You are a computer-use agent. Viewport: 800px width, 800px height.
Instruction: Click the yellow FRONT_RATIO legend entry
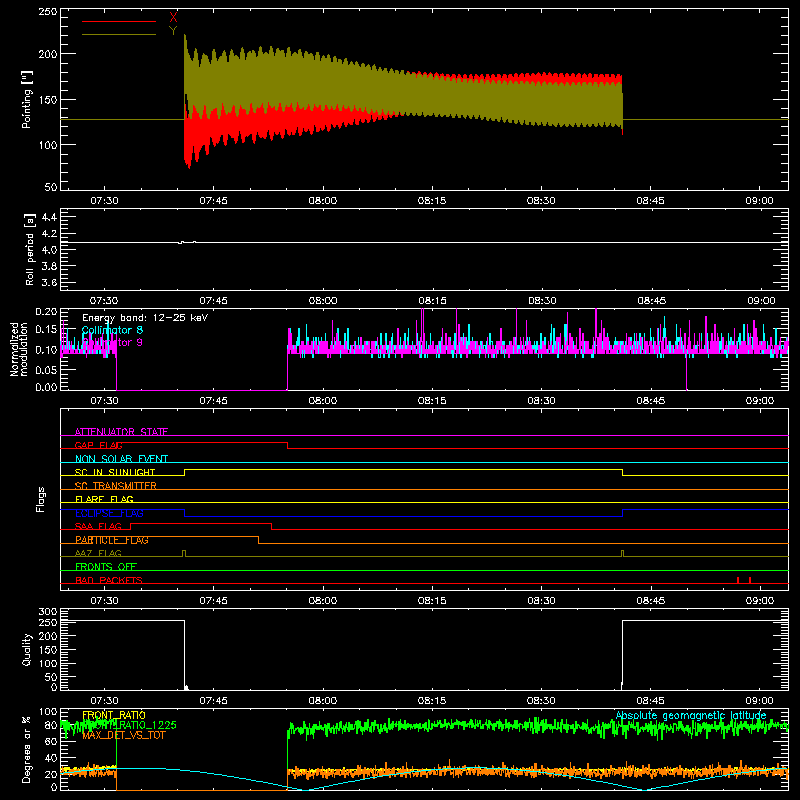pos(114,715)
